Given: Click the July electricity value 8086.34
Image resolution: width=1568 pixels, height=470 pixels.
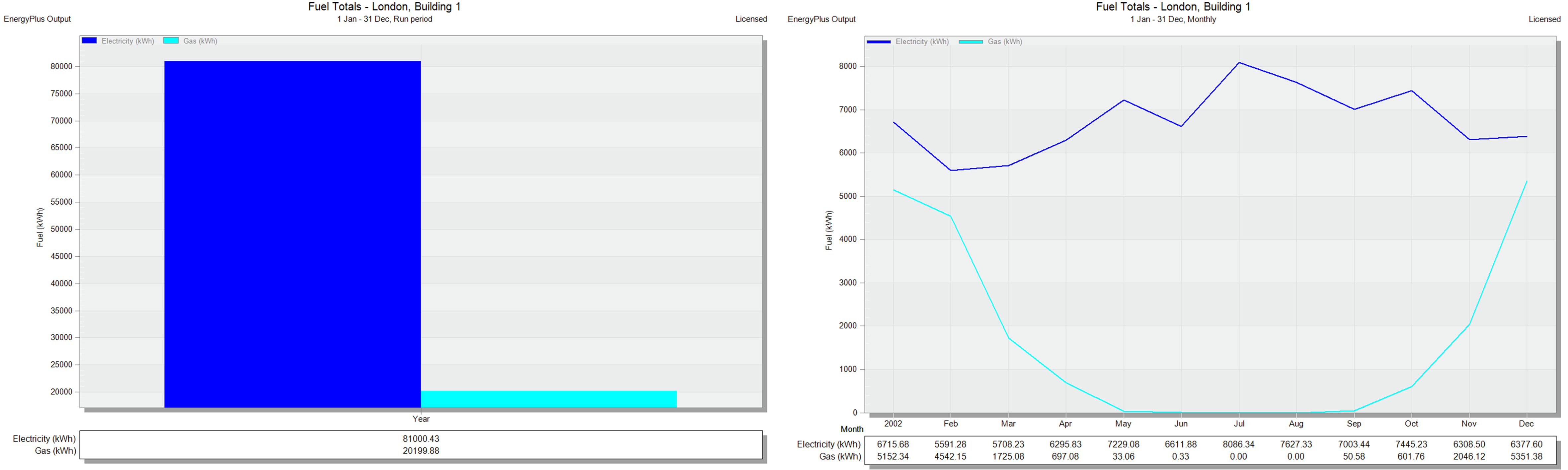Looking at the screenshot, I should [1239, 444].
